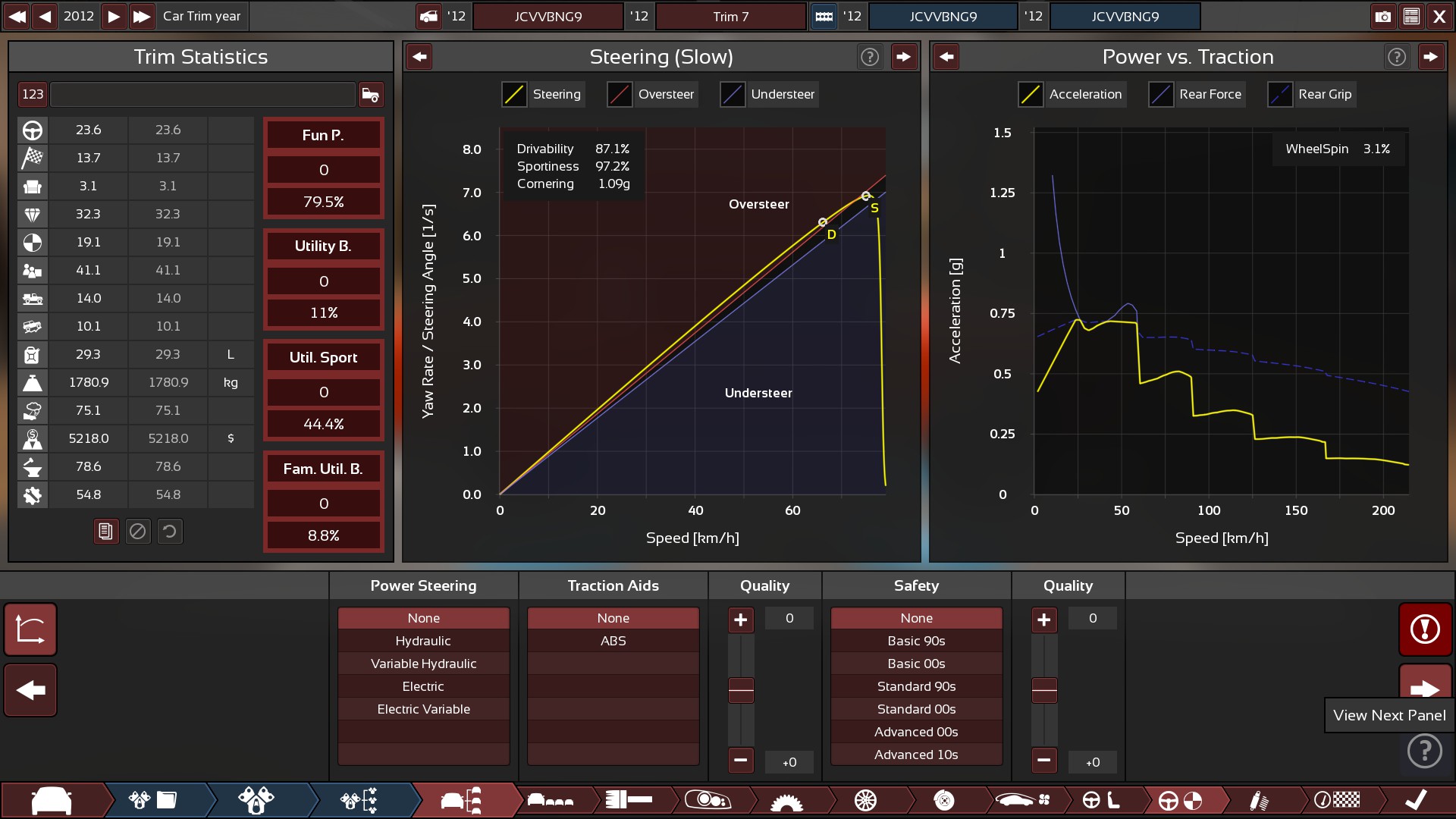
Task: Open the suspension spring tab in bottom bar
Action: (x=1259, y=800)
